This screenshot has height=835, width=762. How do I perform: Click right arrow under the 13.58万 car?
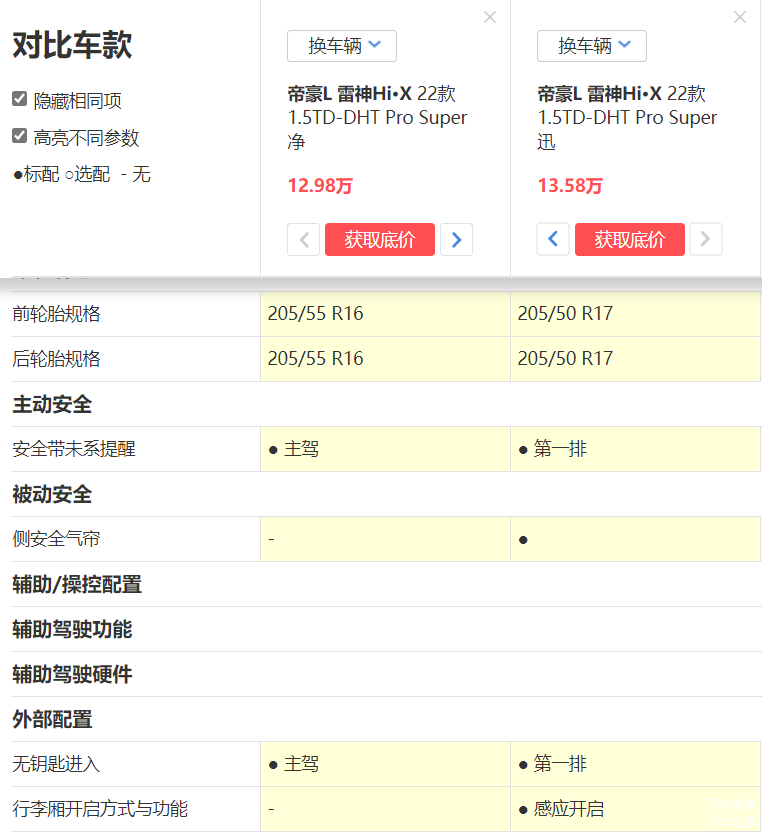pos(706,240)
